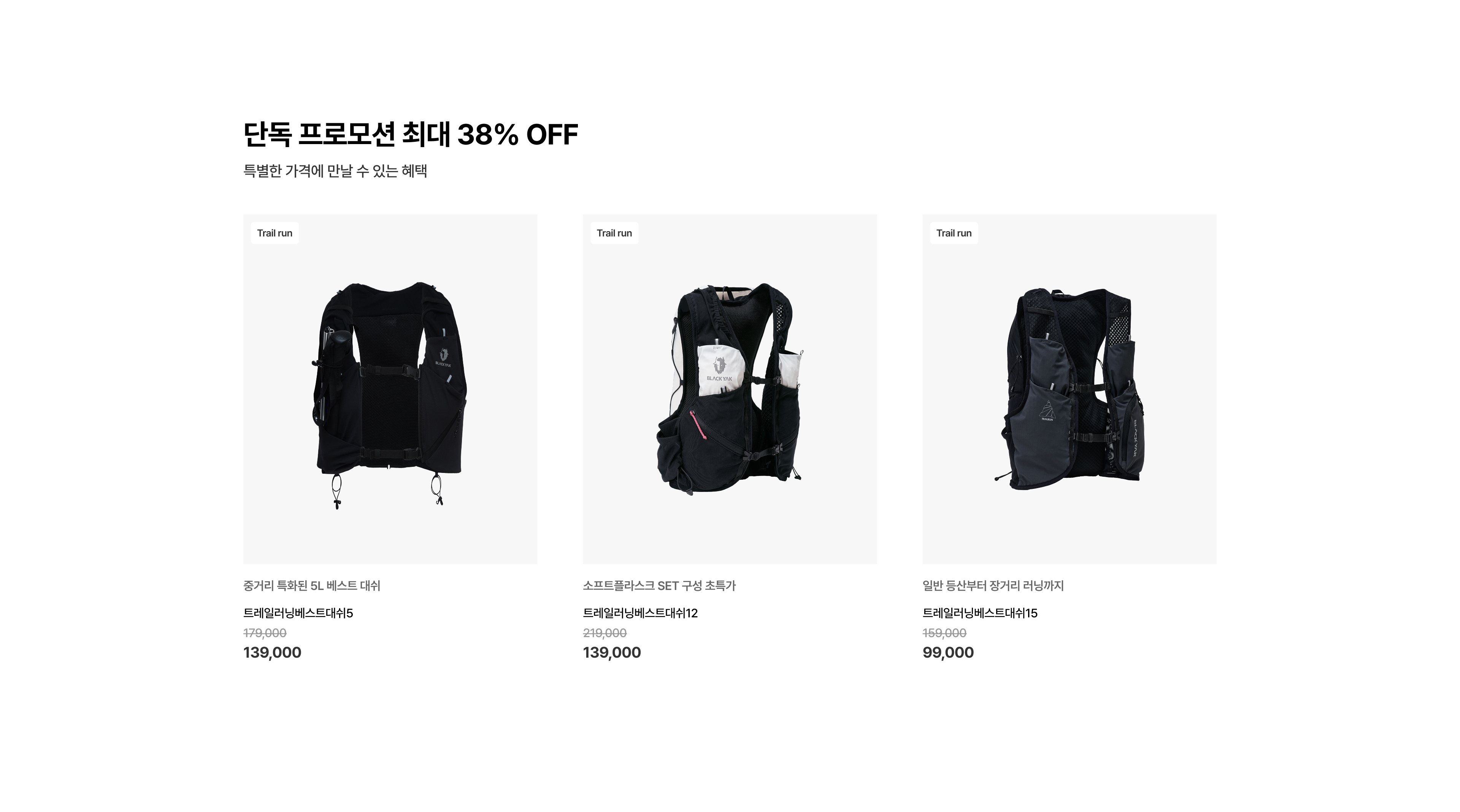The height and width of the screenshot is (812, 1460).
Task: Click the crossed-out 219,000 original price
Action: coord(605,633)
